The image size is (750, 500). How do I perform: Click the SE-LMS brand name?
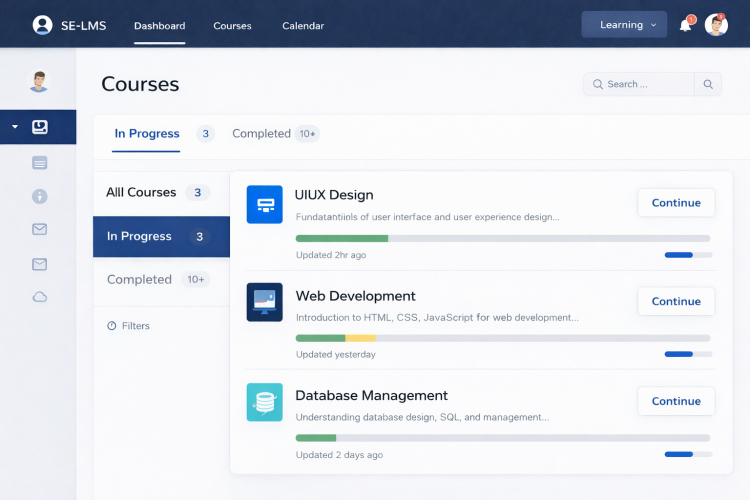(84, 26)
